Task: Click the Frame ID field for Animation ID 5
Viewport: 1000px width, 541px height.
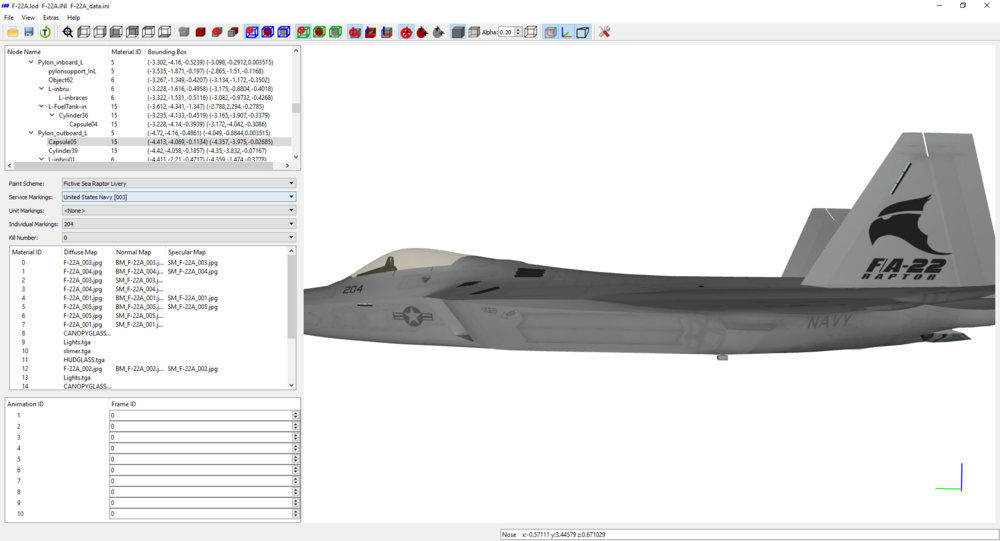Action: coord(201,459)
